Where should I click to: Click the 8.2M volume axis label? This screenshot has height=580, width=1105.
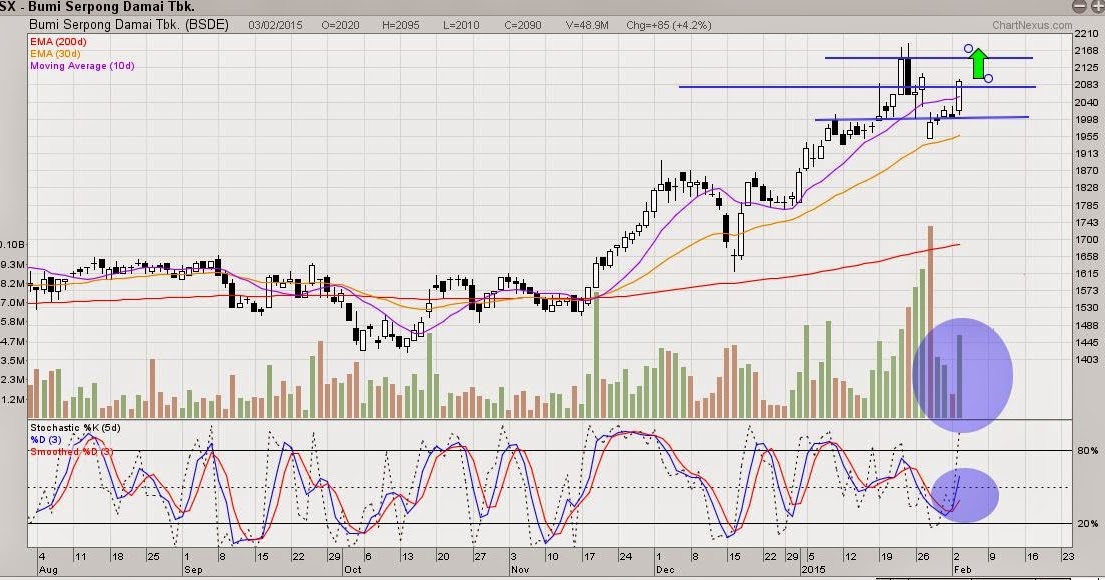13,283
